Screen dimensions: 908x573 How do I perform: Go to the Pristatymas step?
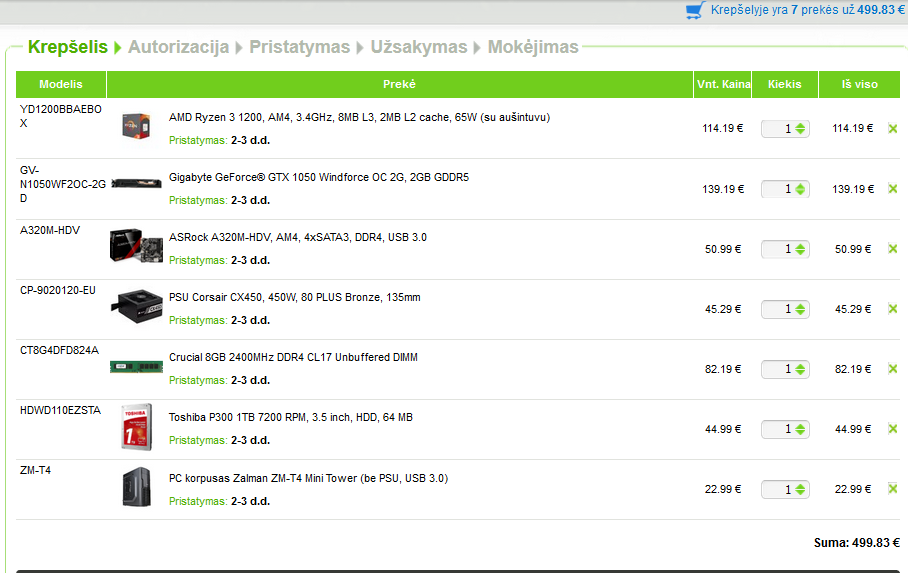coord(299,47)
